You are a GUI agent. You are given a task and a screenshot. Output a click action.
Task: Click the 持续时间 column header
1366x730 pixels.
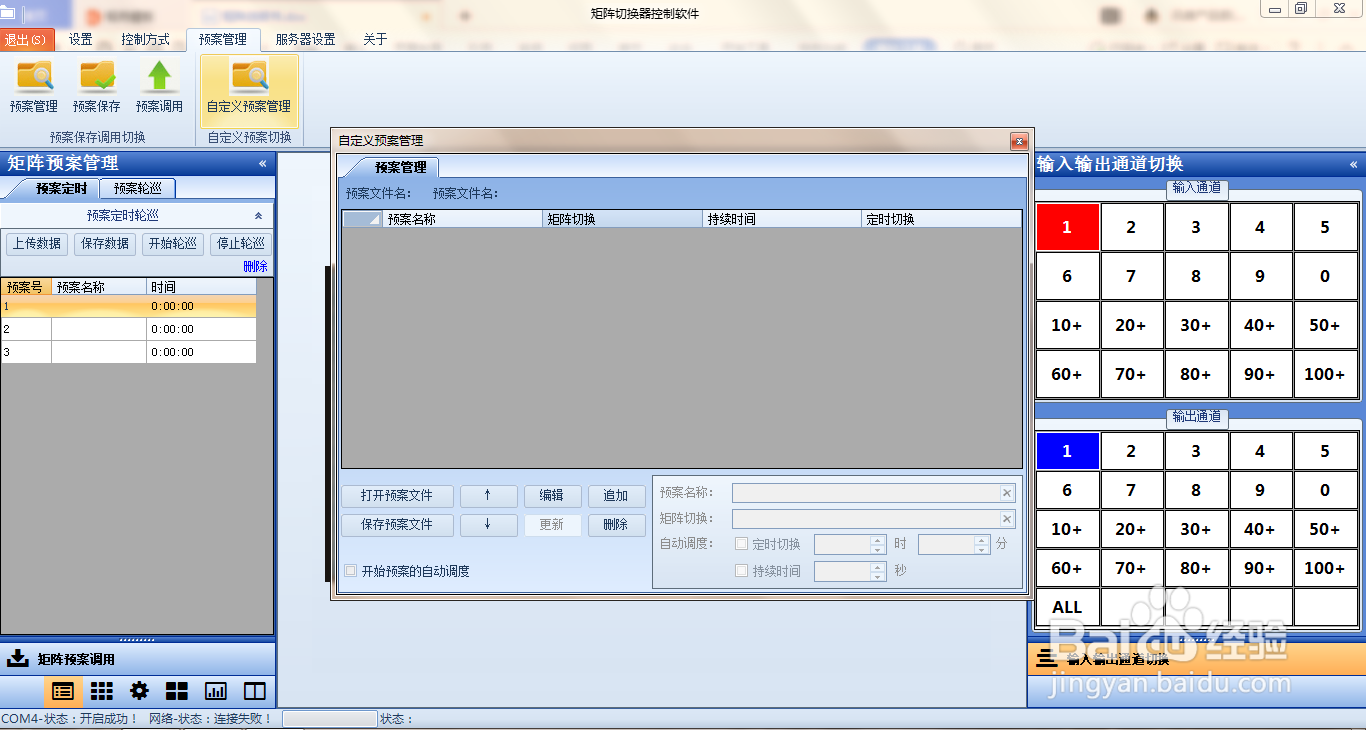782,219
